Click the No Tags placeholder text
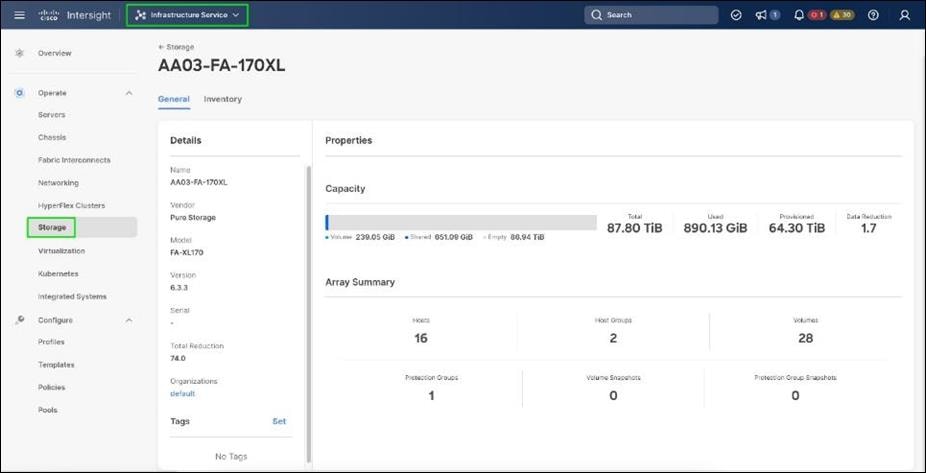The width and height of the screenshot is (926, 473). pyautogui.click(x=231, y=456)
